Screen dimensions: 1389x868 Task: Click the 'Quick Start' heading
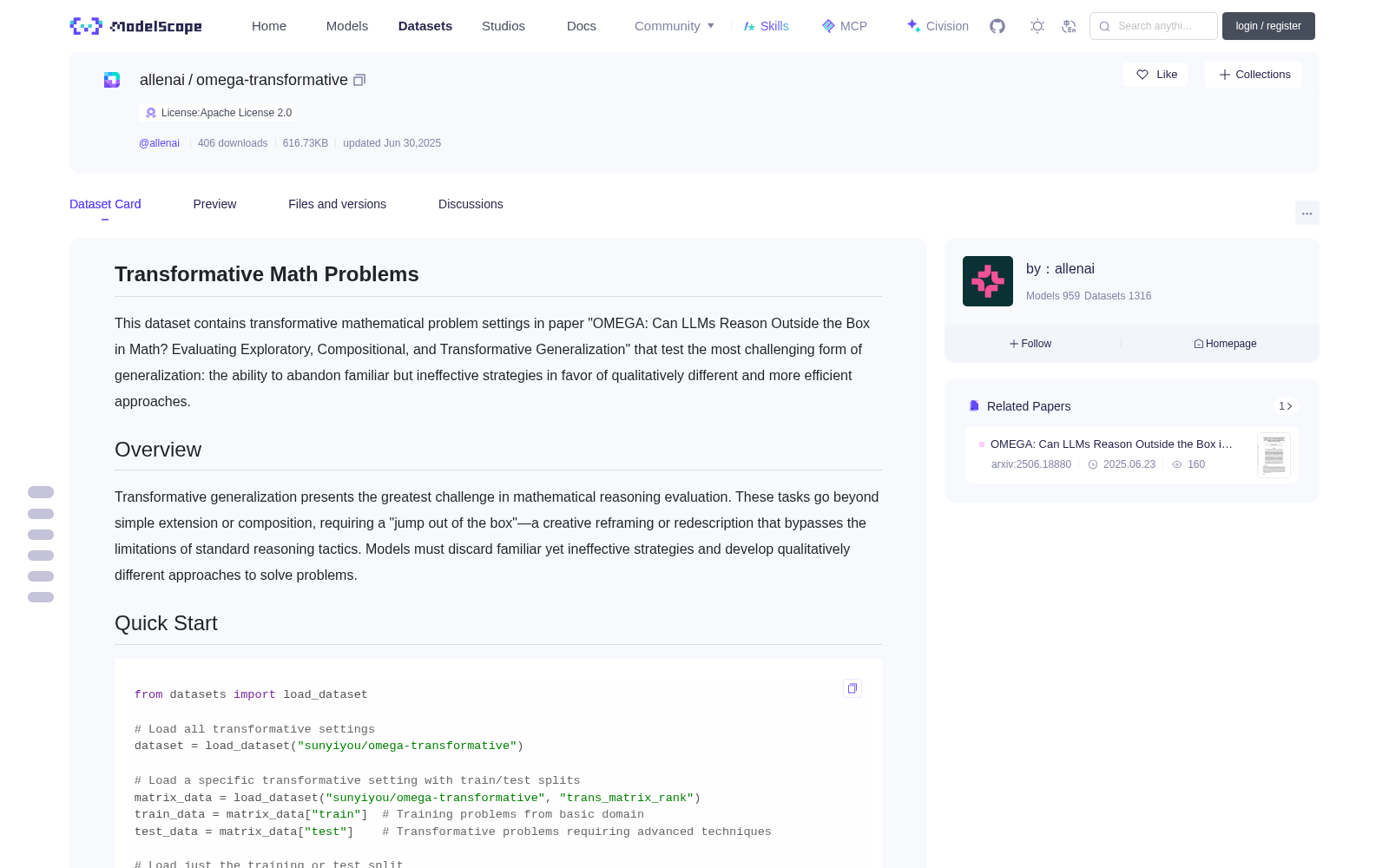(x=166, y=623)
